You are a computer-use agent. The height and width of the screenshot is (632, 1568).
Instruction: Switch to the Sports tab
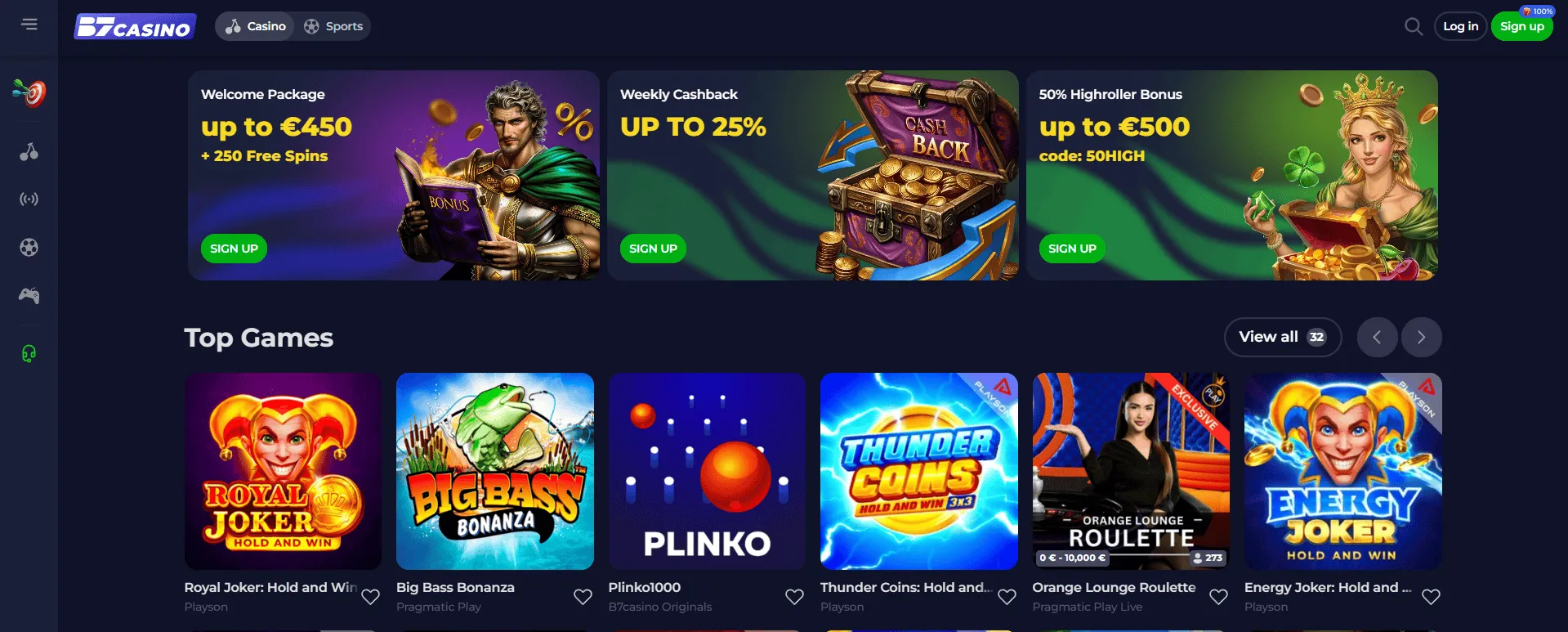pyautogui.click(x=333, y=26)
